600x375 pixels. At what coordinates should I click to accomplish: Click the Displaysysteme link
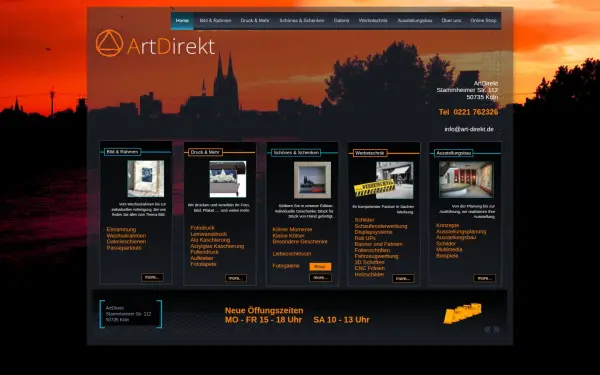(373, 232)
